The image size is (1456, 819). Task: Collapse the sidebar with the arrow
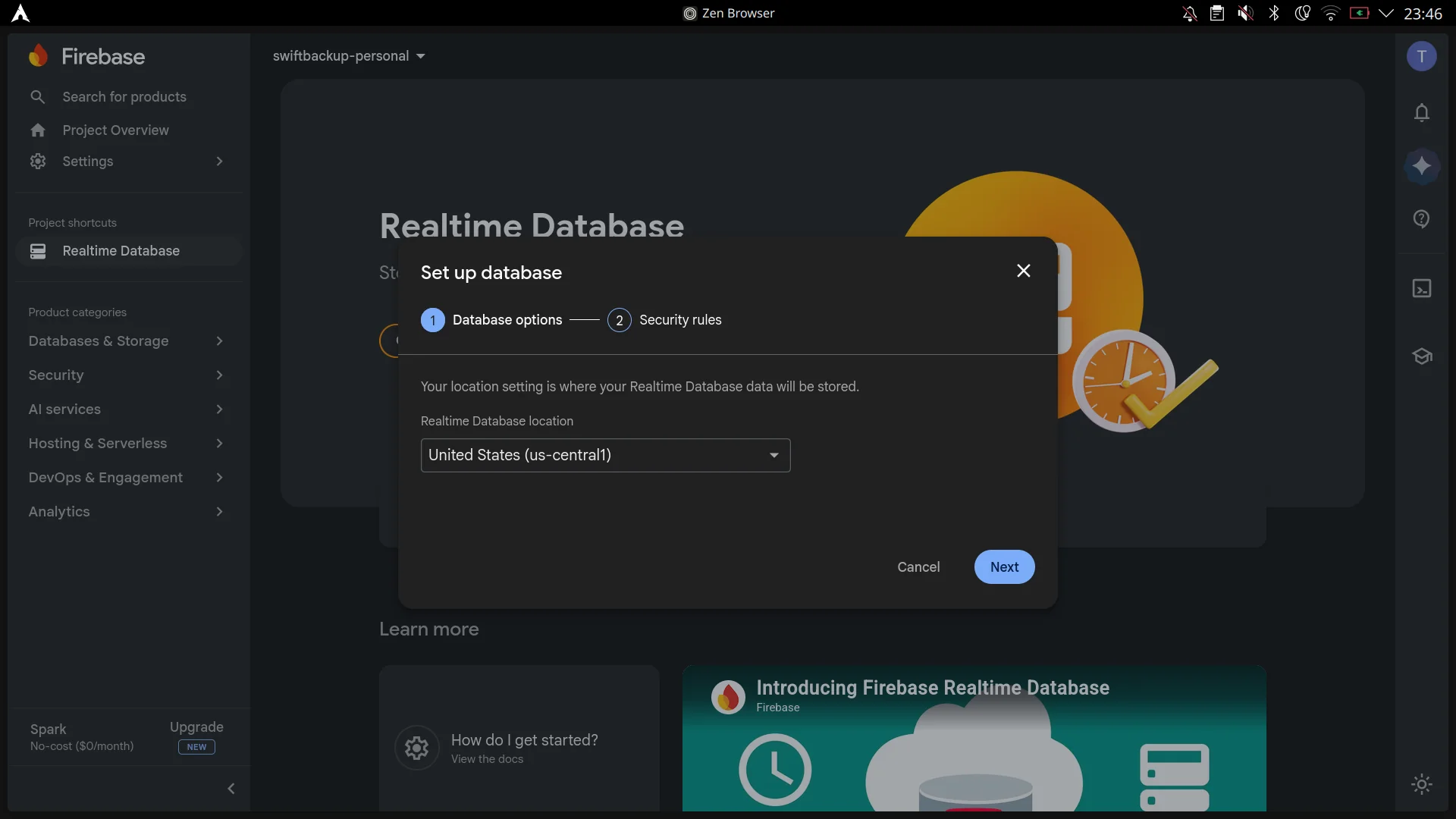[x=231, y=789]
